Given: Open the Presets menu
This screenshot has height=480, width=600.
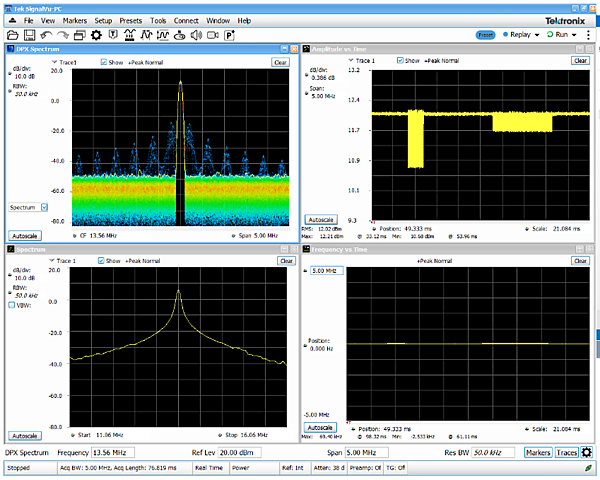Looking at the screenshot, I should click(x=130, y=20).
